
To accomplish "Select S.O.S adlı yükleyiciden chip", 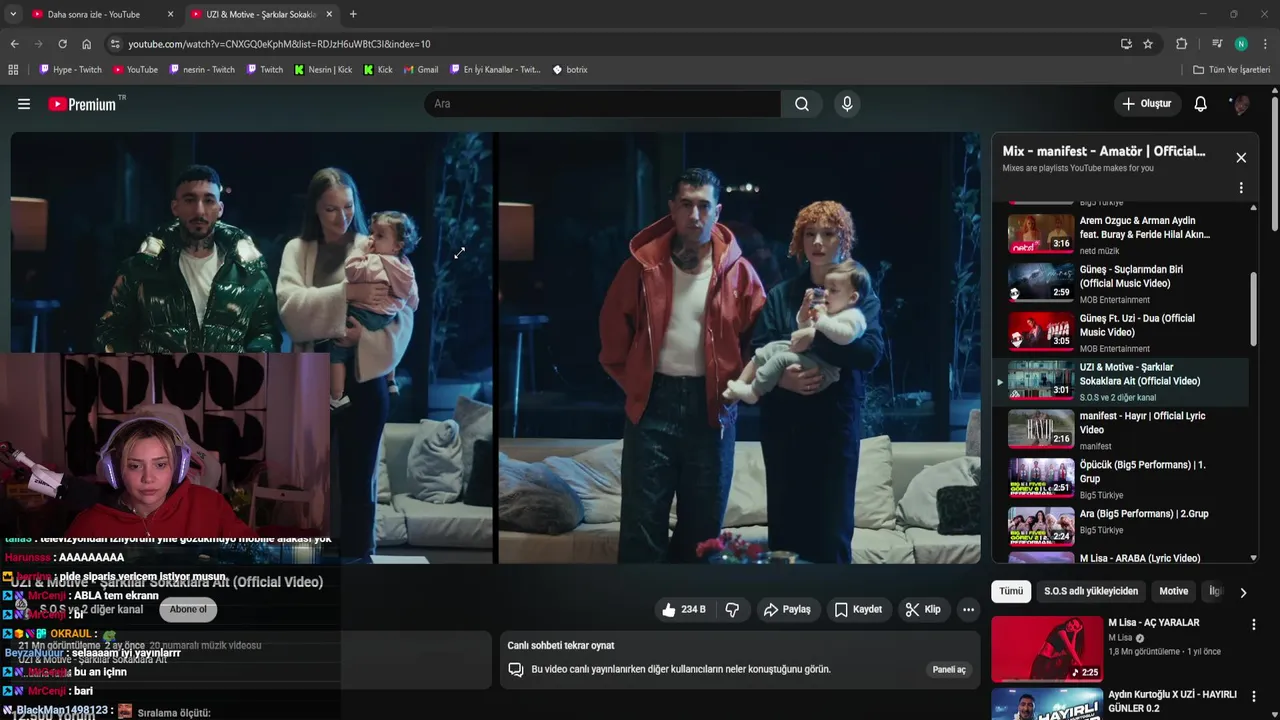I will [x=1091, y=591].
